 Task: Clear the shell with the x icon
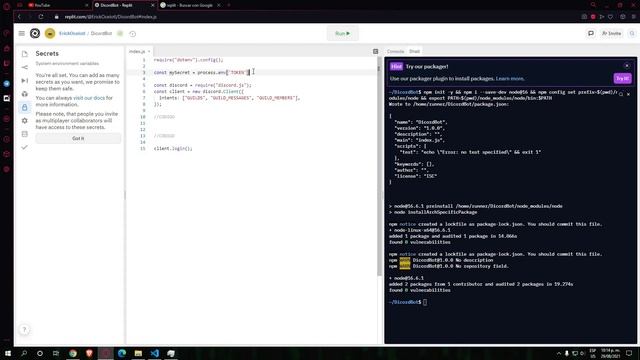(629, 94)
